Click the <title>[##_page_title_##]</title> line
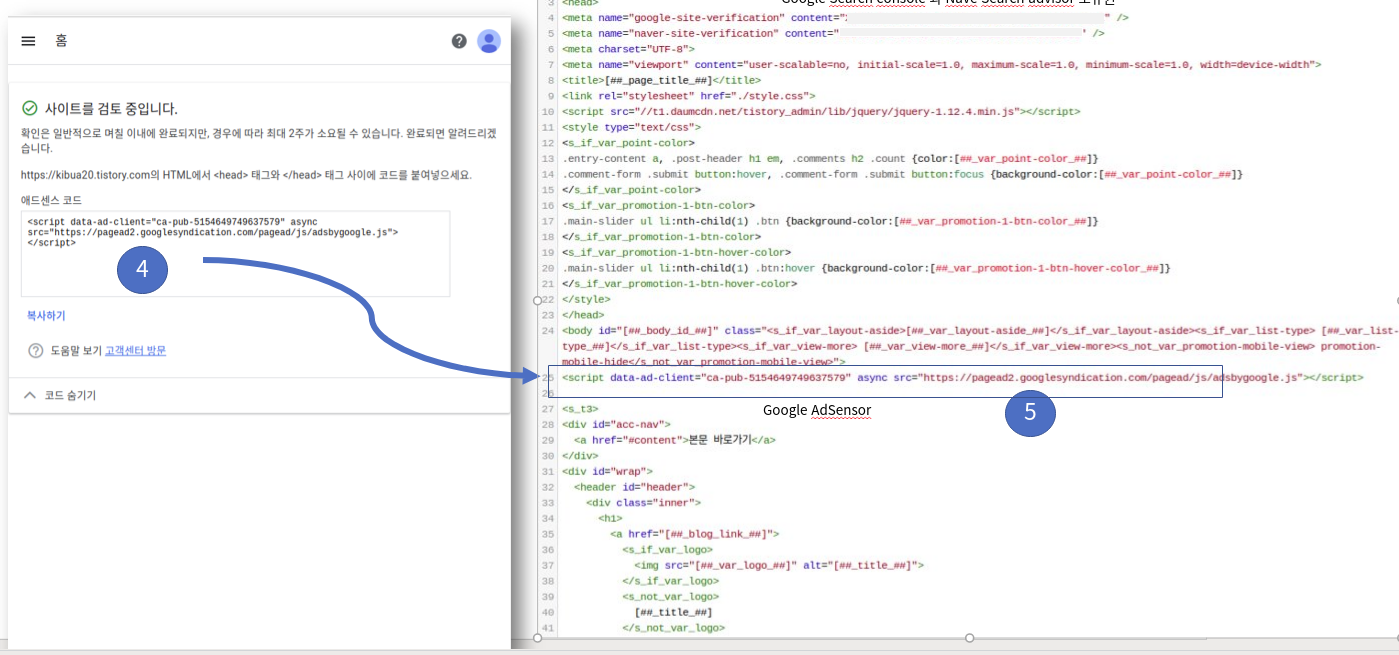Viewport: 1399px width, 655px height. (x=661, y=80)
